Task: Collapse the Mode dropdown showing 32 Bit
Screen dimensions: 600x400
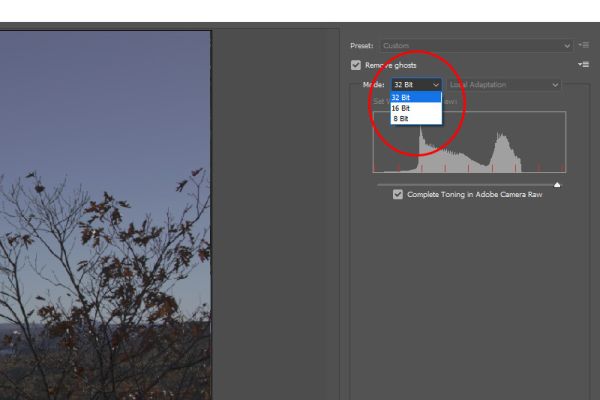Action: coord(416,85)
